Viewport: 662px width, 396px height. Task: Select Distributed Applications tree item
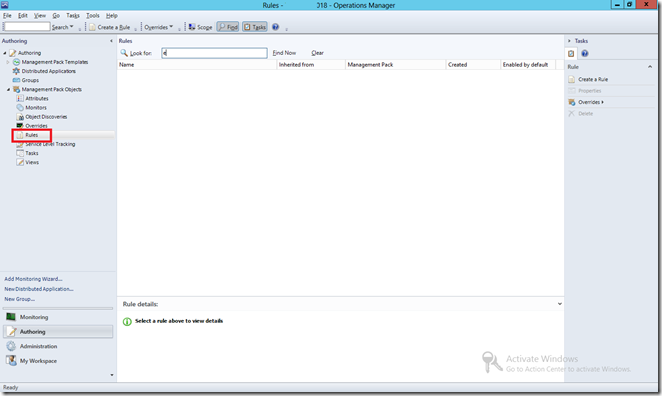pyautogui.click(x=49, y=71)
